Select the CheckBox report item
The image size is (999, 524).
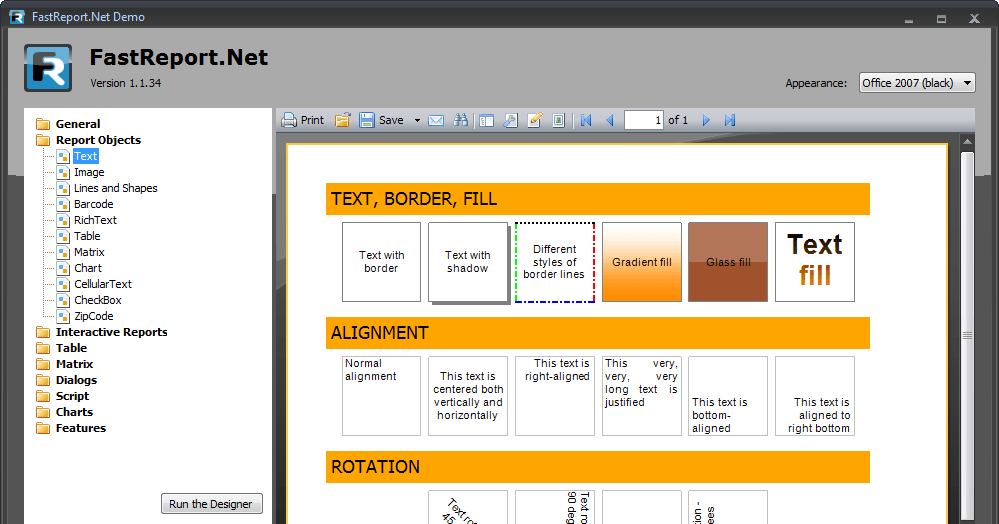(x=97, y=300)
